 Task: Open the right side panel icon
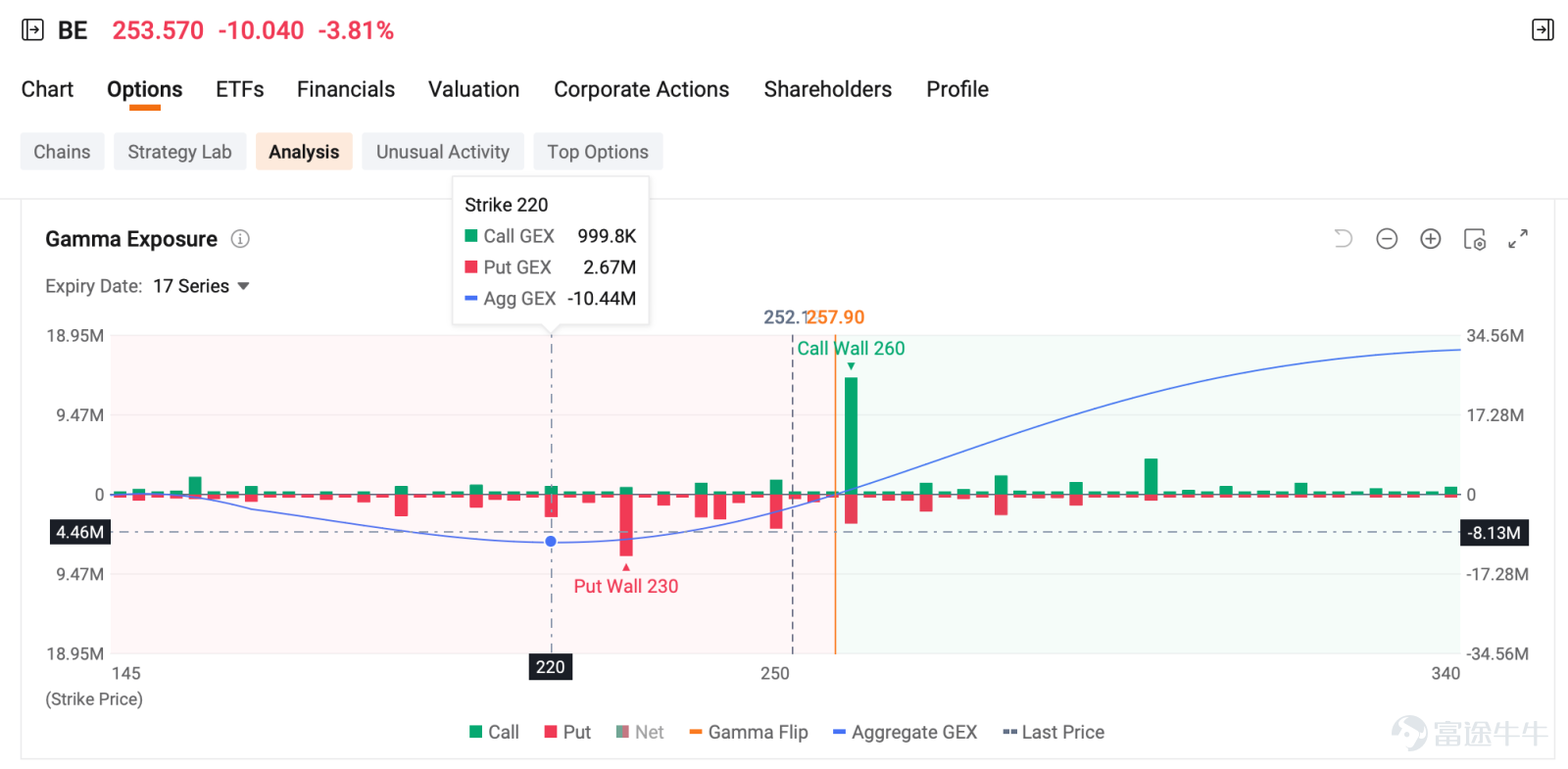pos(1543,30)
